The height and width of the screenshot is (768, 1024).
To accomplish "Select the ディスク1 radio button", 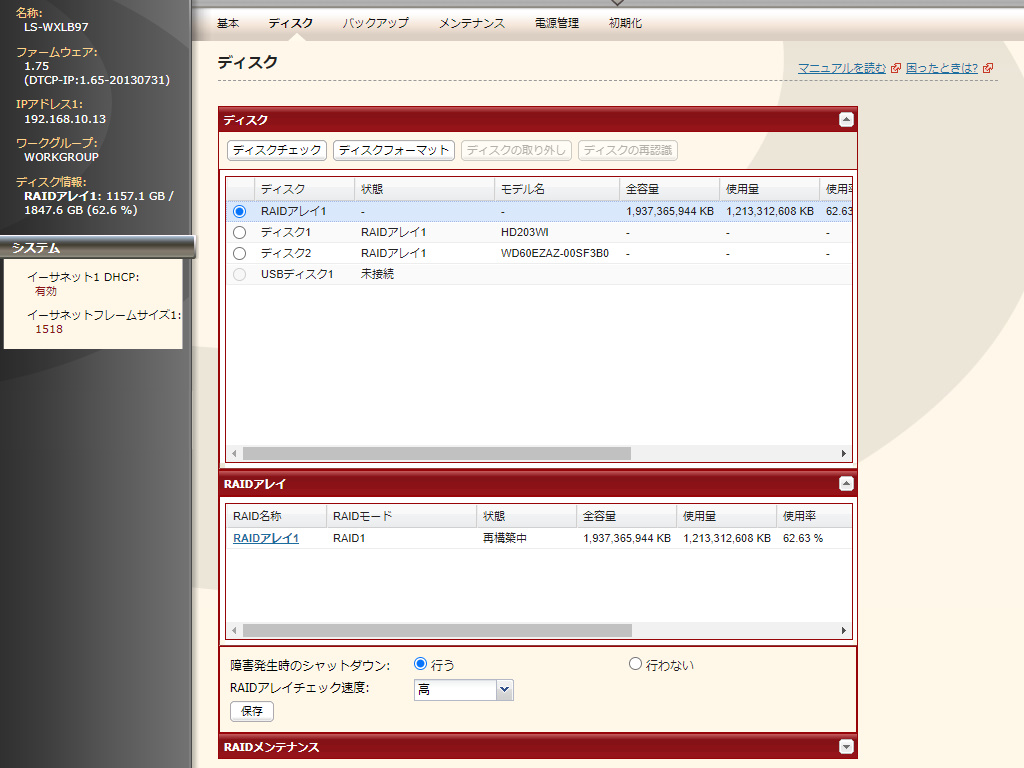I will [239, 232].
